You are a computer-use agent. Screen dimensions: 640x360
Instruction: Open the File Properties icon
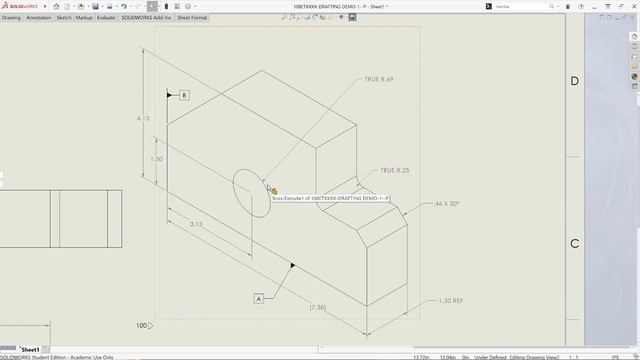[177, 7]
